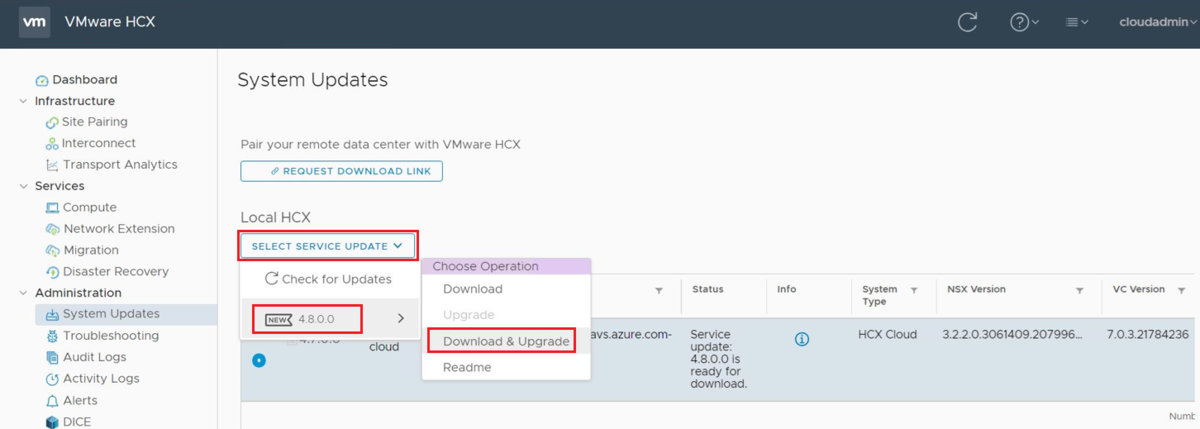Open Select Service Update dropdown
The width and height of the screenshot is (1200, 429).
pyautogui.click(x=327, y=246)
